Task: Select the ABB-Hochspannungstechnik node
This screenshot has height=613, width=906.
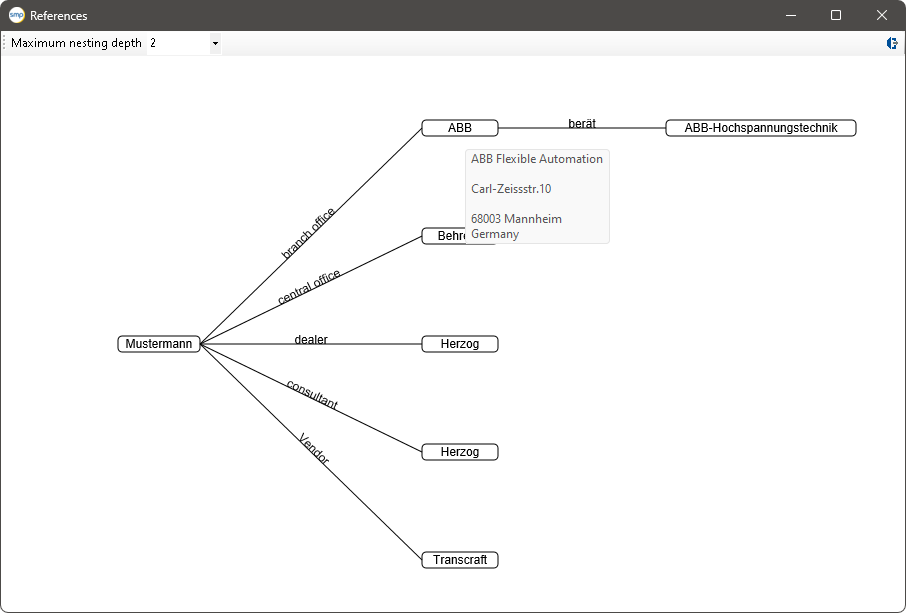Action: coord(760,128)
